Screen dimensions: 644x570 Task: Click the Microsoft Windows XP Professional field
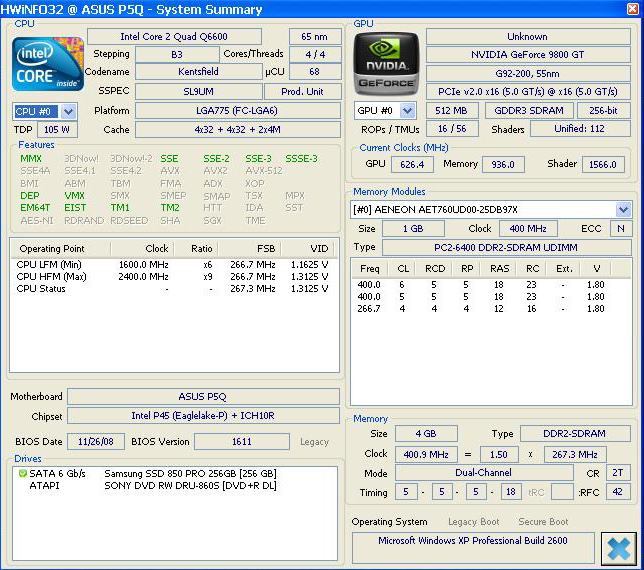coord(473,548)
